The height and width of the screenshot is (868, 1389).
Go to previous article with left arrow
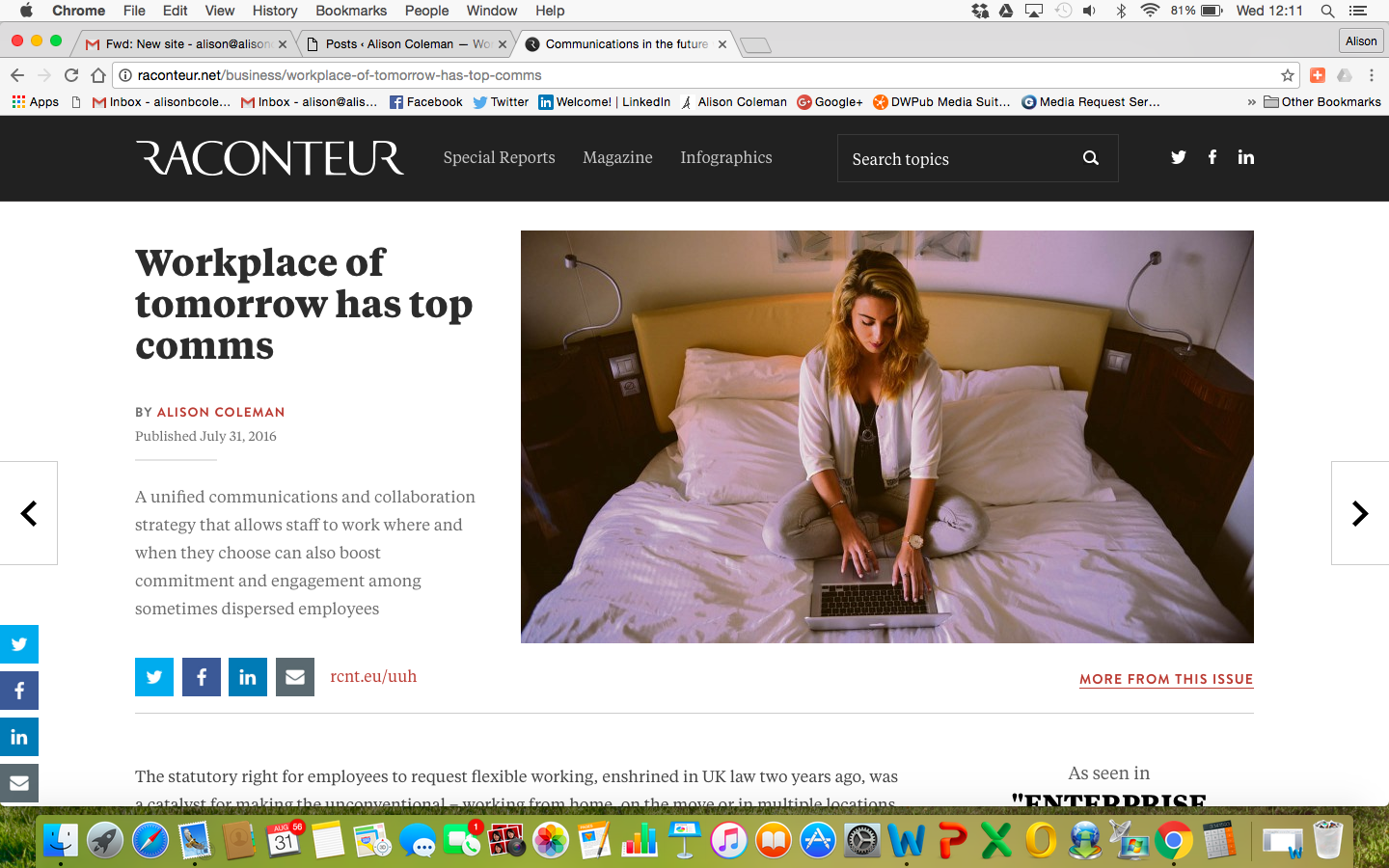click(x=29, y=513)
